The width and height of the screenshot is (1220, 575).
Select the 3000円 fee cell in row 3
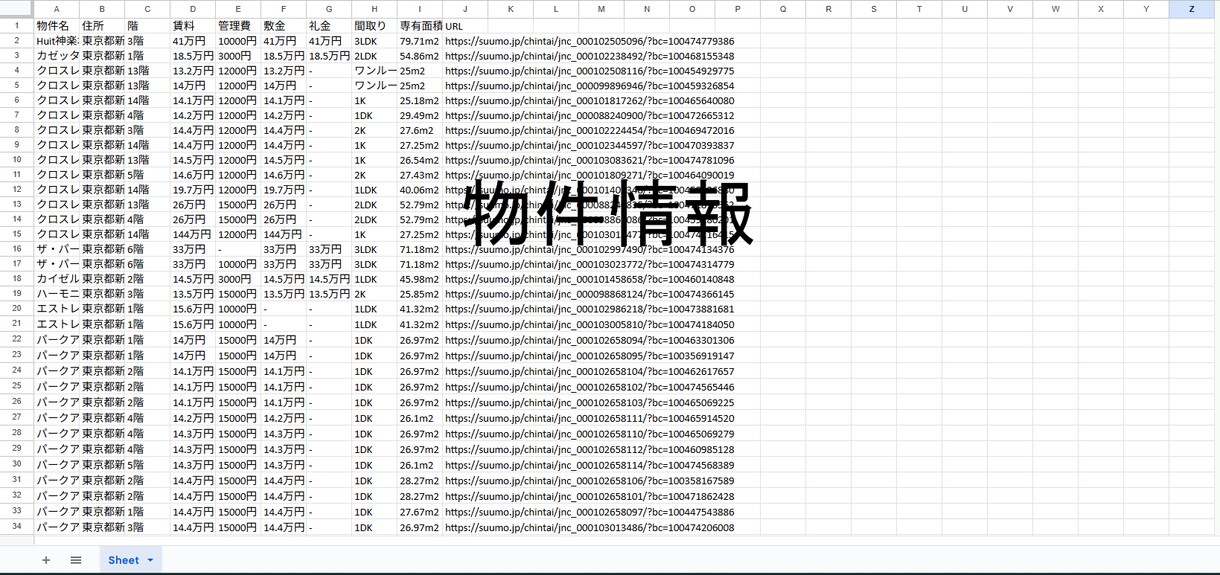(x=238, y=56)
